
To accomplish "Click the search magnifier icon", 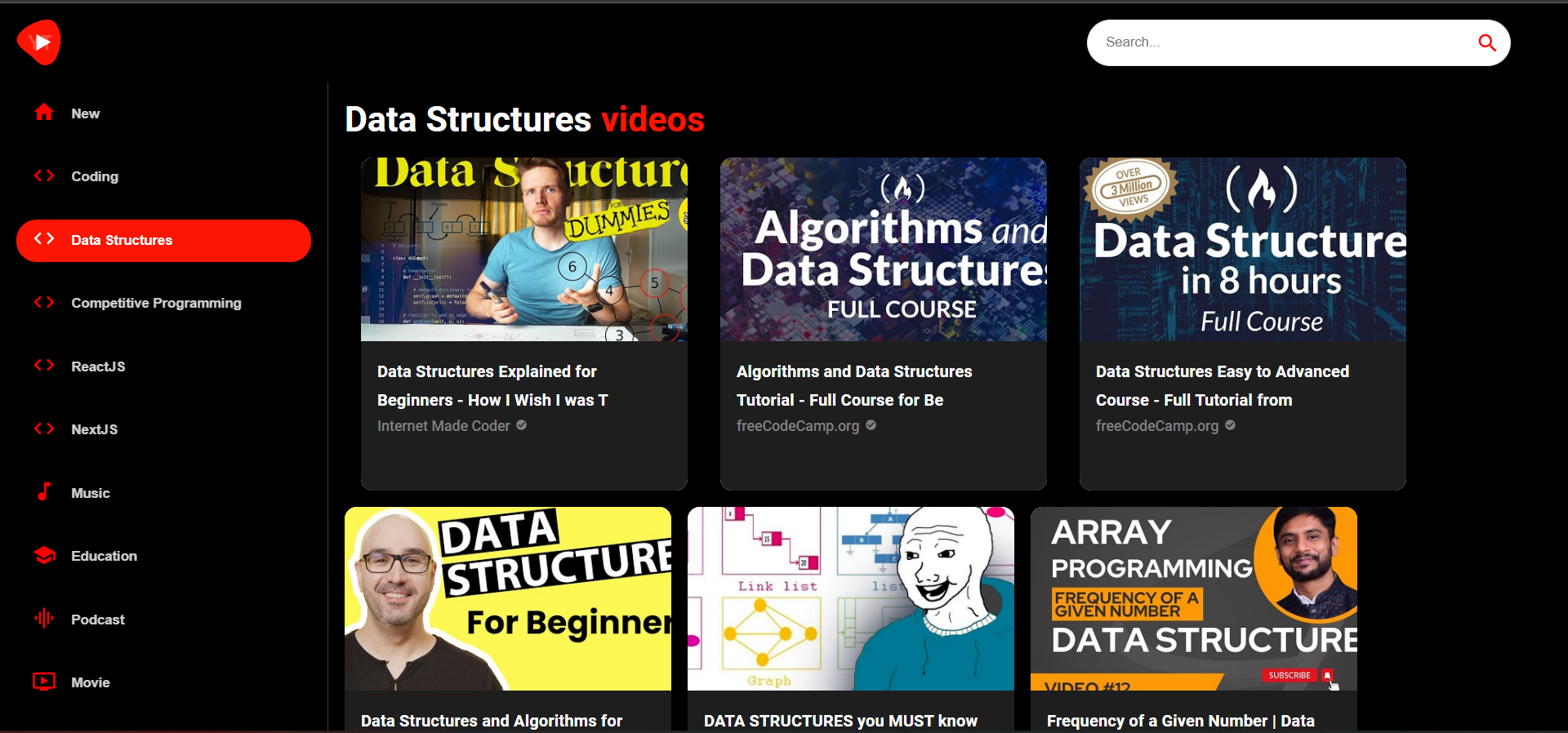I will tap(1487, 42).
